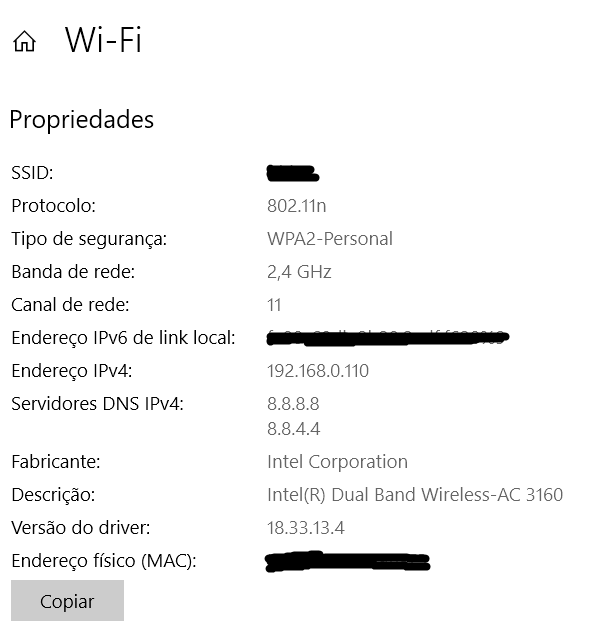Click the redacted MAC address value
The height and width of the screenshot is (638, 591).
tap(348, 562)
